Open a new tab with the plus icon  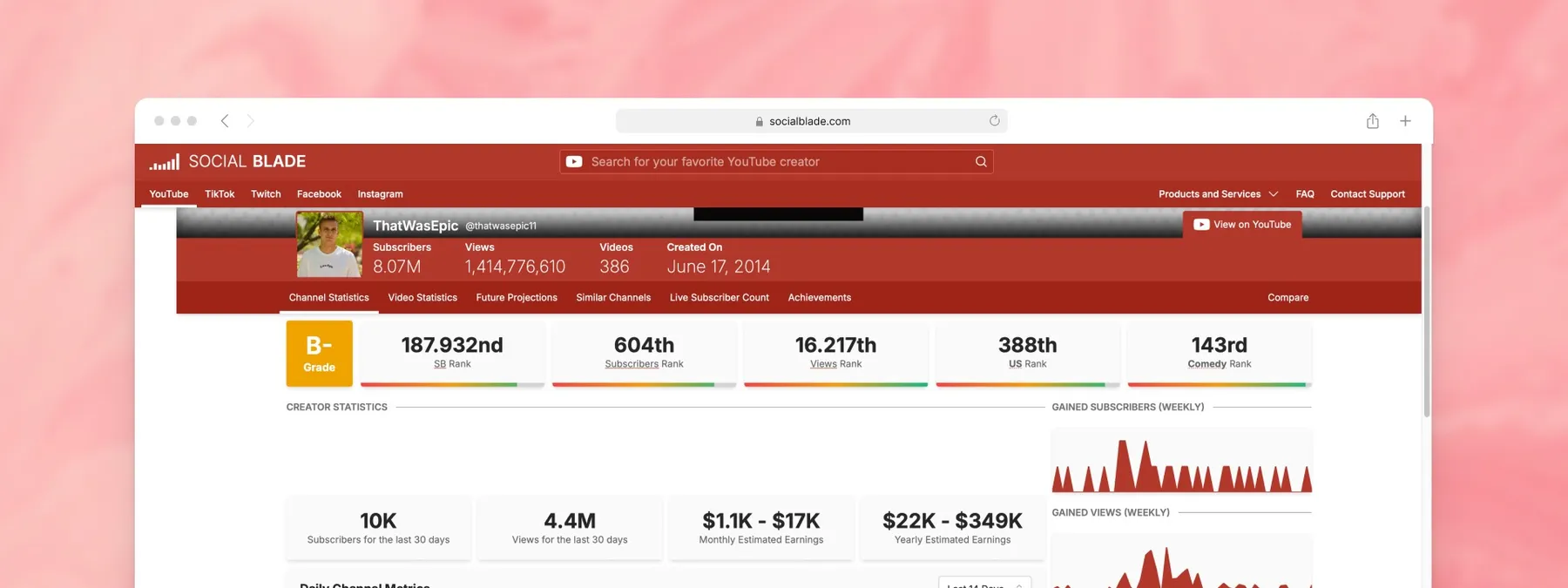(1405, 121)
